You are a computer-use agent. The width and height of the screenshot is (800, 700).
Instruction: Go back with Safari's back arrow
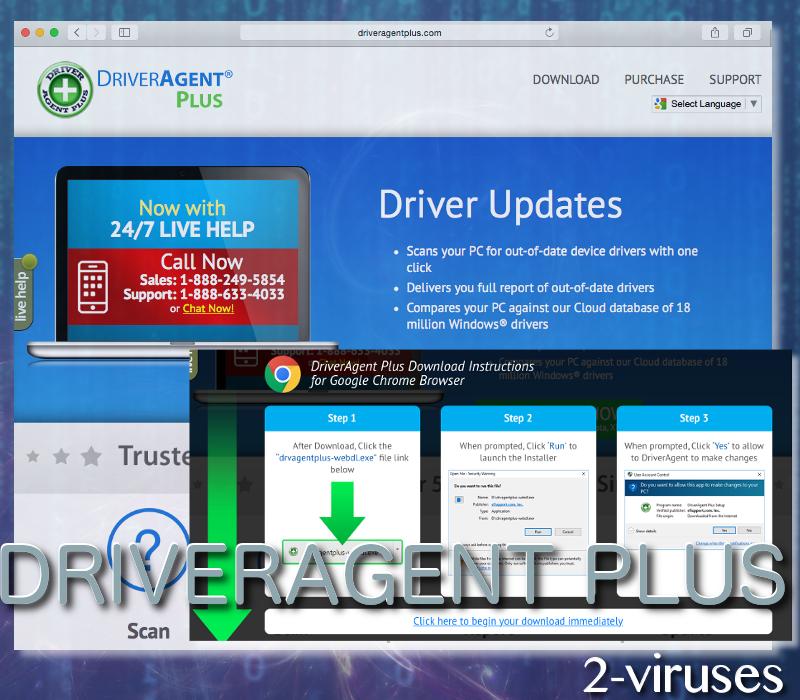[x=77, y=33]
